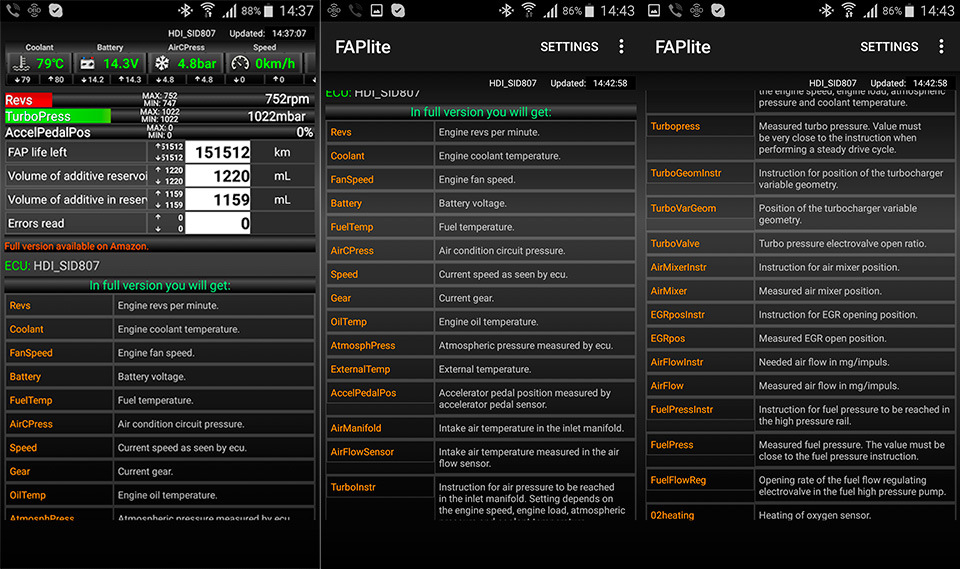Tap the battery icon showing 14.3V
Viewport: 960px width, 569px height.
(88, 63)
